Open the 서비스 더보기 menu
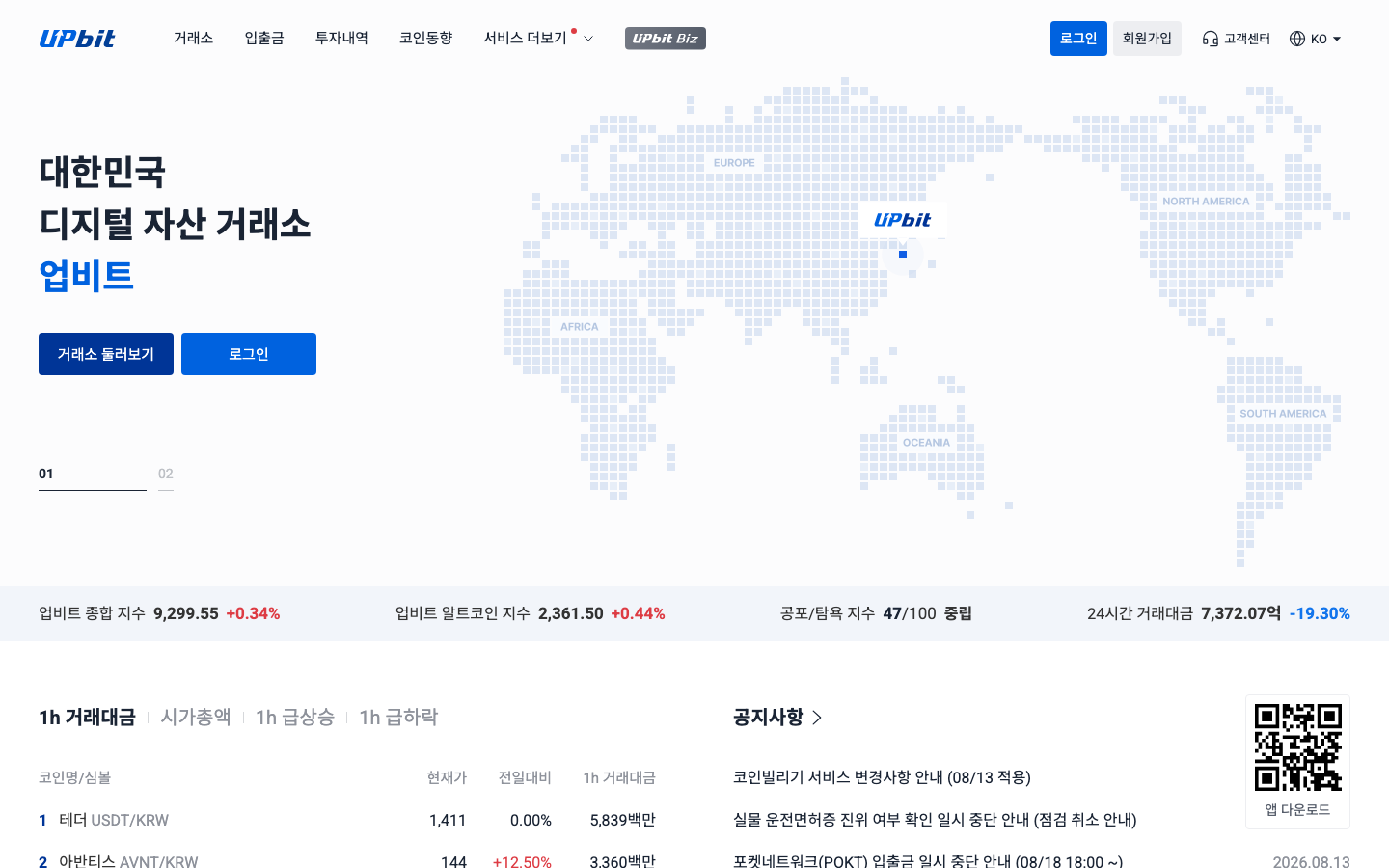This screenshot has width=1389, height=868. (525, 39)
